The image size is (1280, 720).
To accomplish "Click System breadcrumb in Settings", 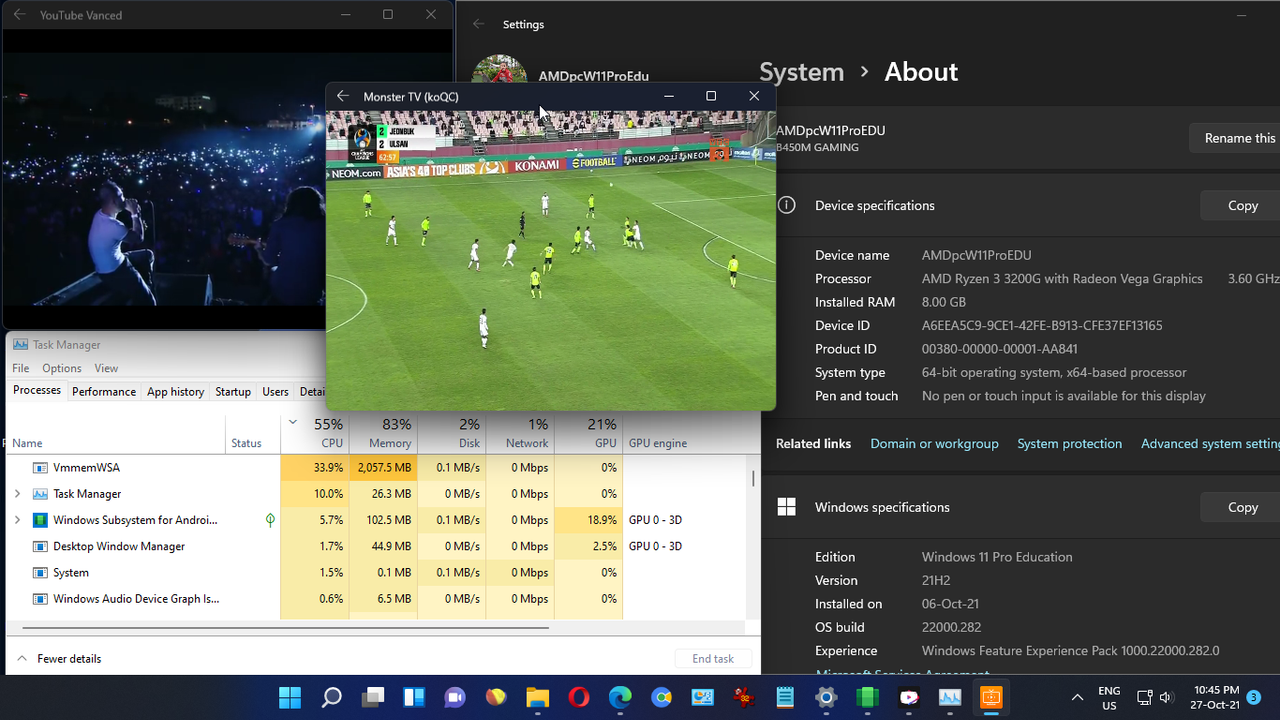I will 801,72.
